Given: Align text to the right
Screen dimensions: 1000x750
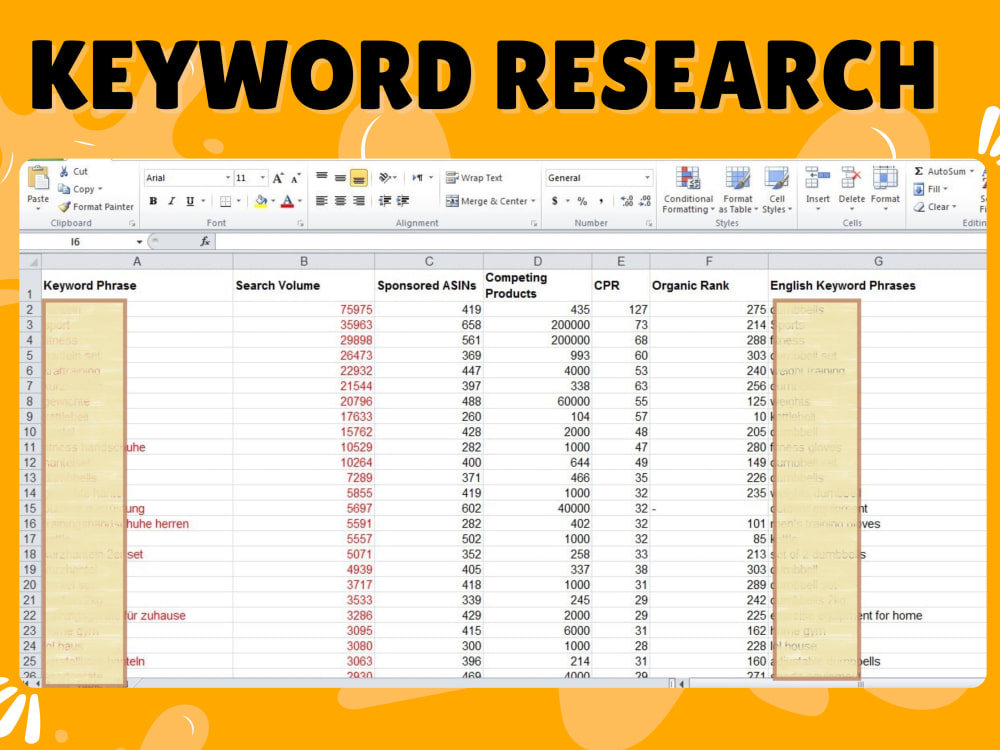Looking at the screenshot, I should pyautogui.click(x=359, y=201).
